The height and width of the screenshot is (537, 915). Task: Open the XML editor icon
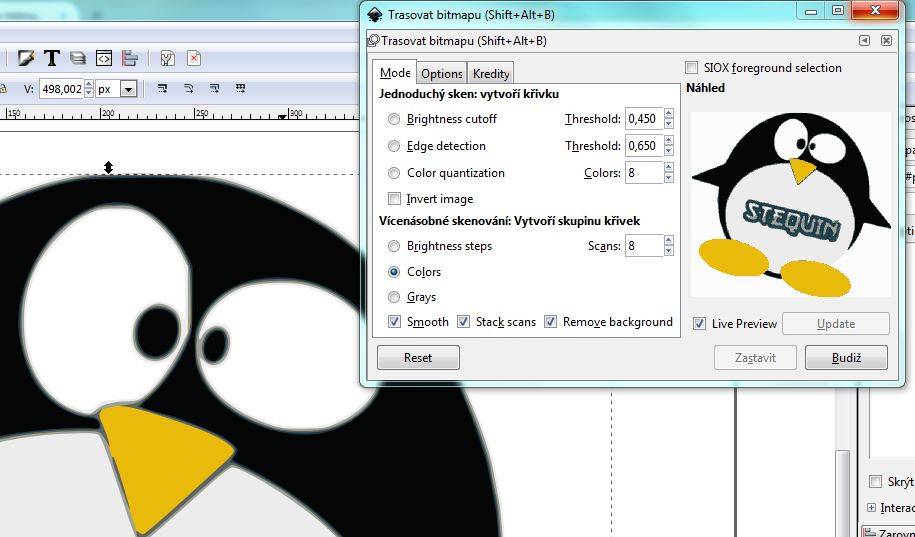(x=104, y=58)
